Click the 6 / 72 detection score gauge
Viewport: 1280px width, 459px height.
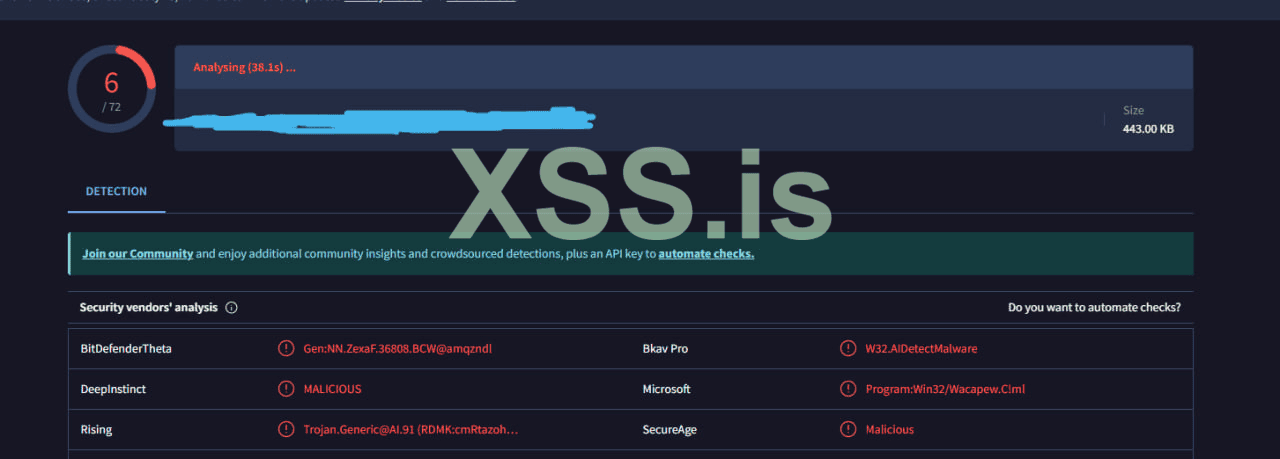pos(111,89)
